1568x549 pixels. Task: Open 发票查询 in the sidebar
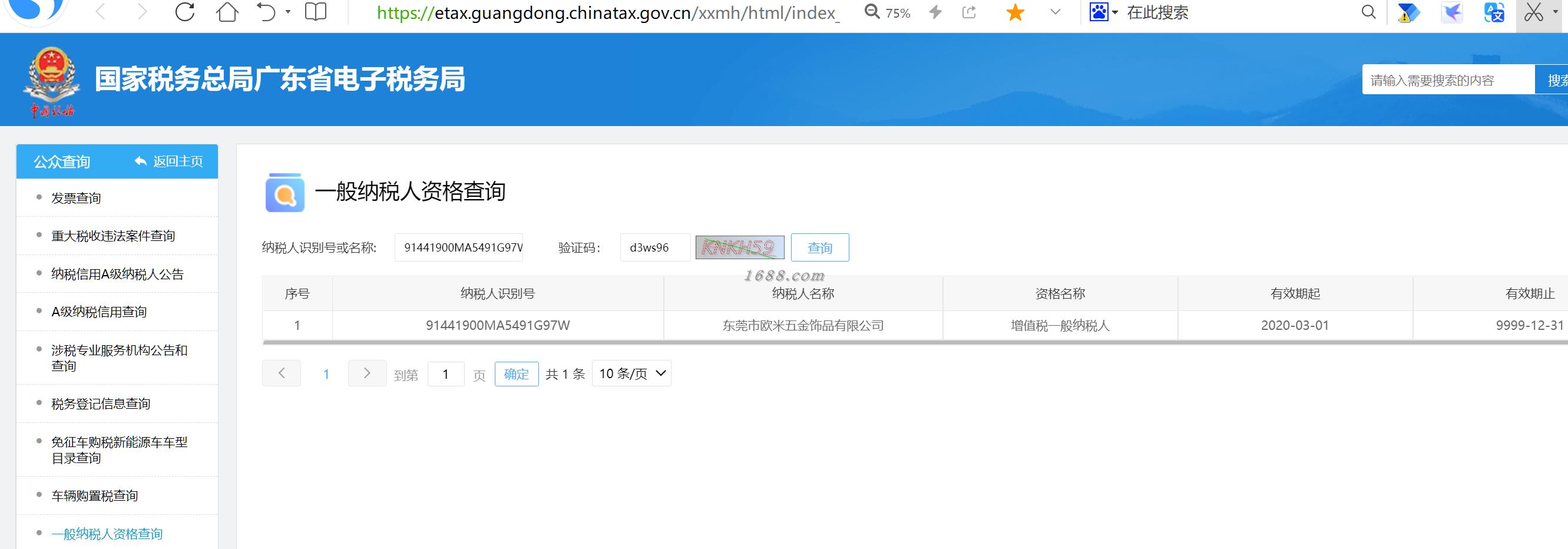point(76,198)
